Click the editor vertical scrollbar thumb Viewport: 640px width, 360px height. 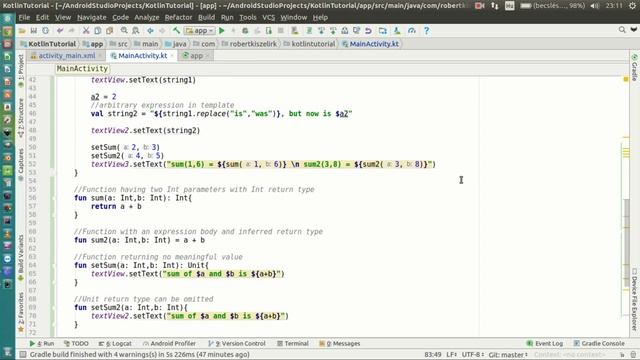pyautogui.click(x=627, y=243)
